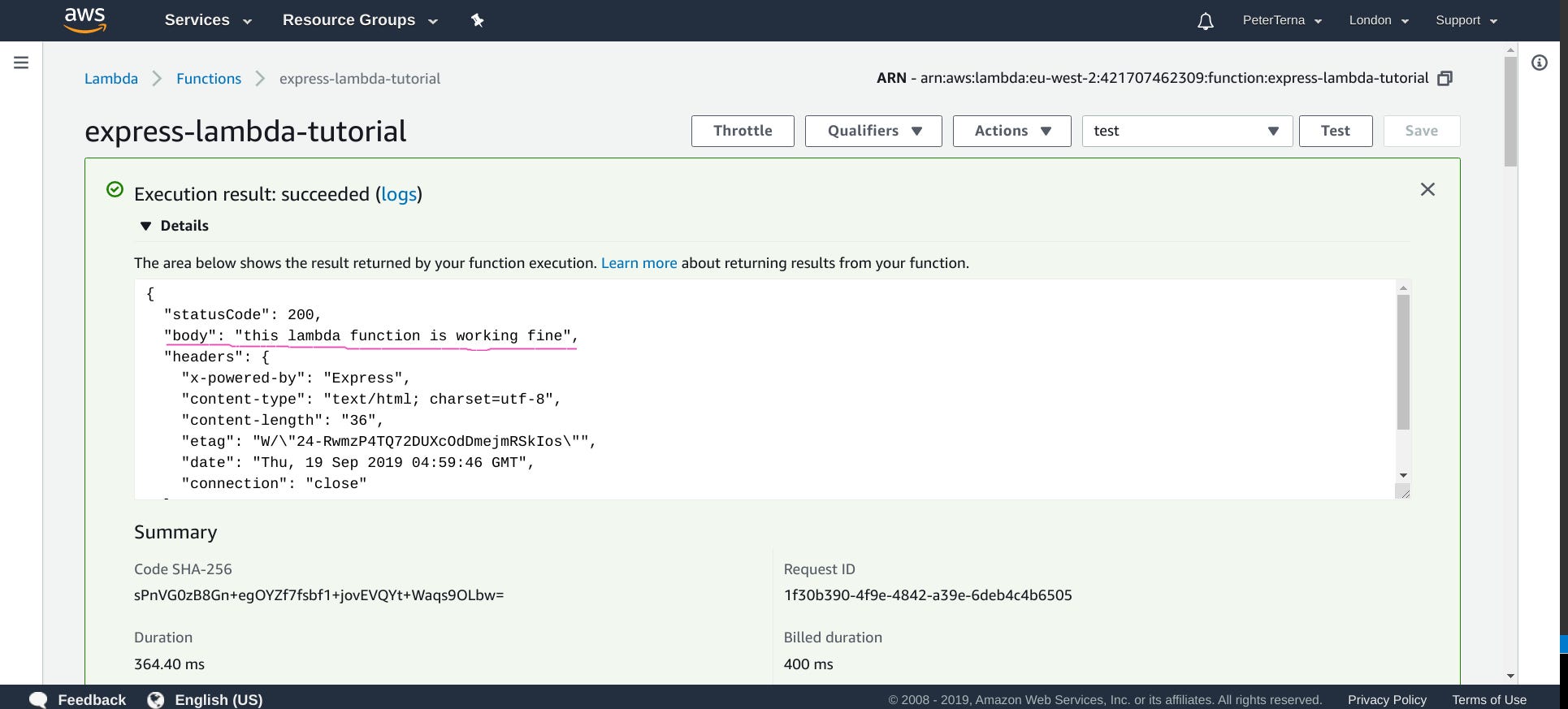Click the Throttle button
This screenshot has height=709, width=1568.
[743, 131]
